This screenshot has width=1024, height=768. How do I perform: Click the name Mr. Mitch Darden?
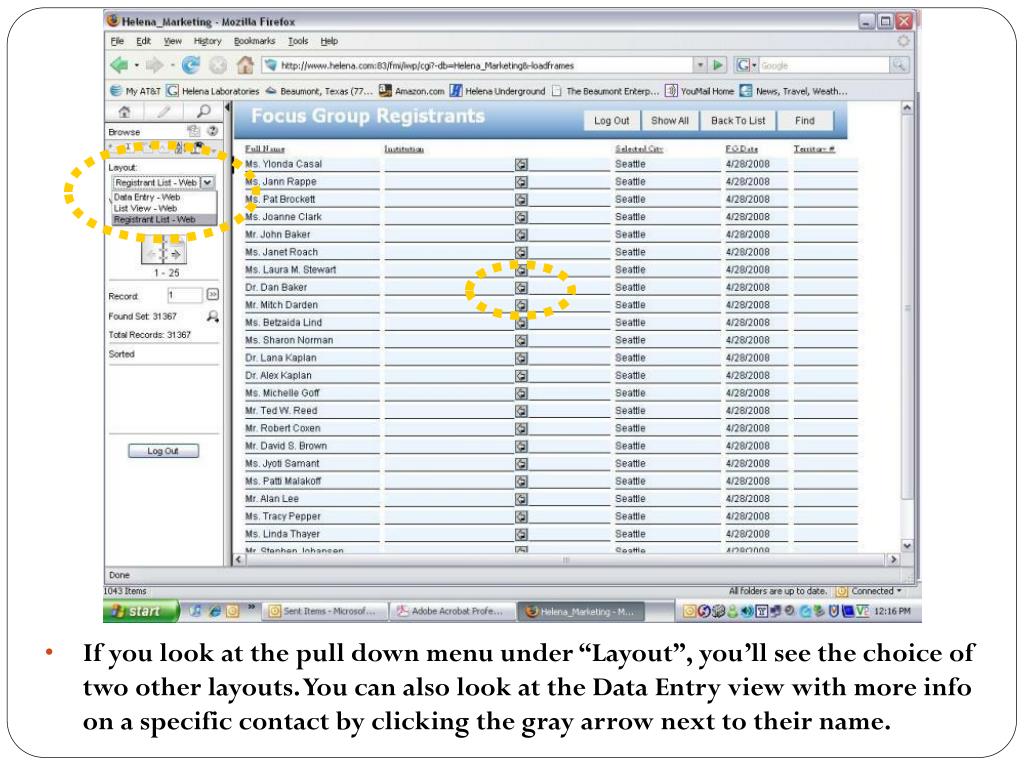pyautogui.click(x=281, y=306)
